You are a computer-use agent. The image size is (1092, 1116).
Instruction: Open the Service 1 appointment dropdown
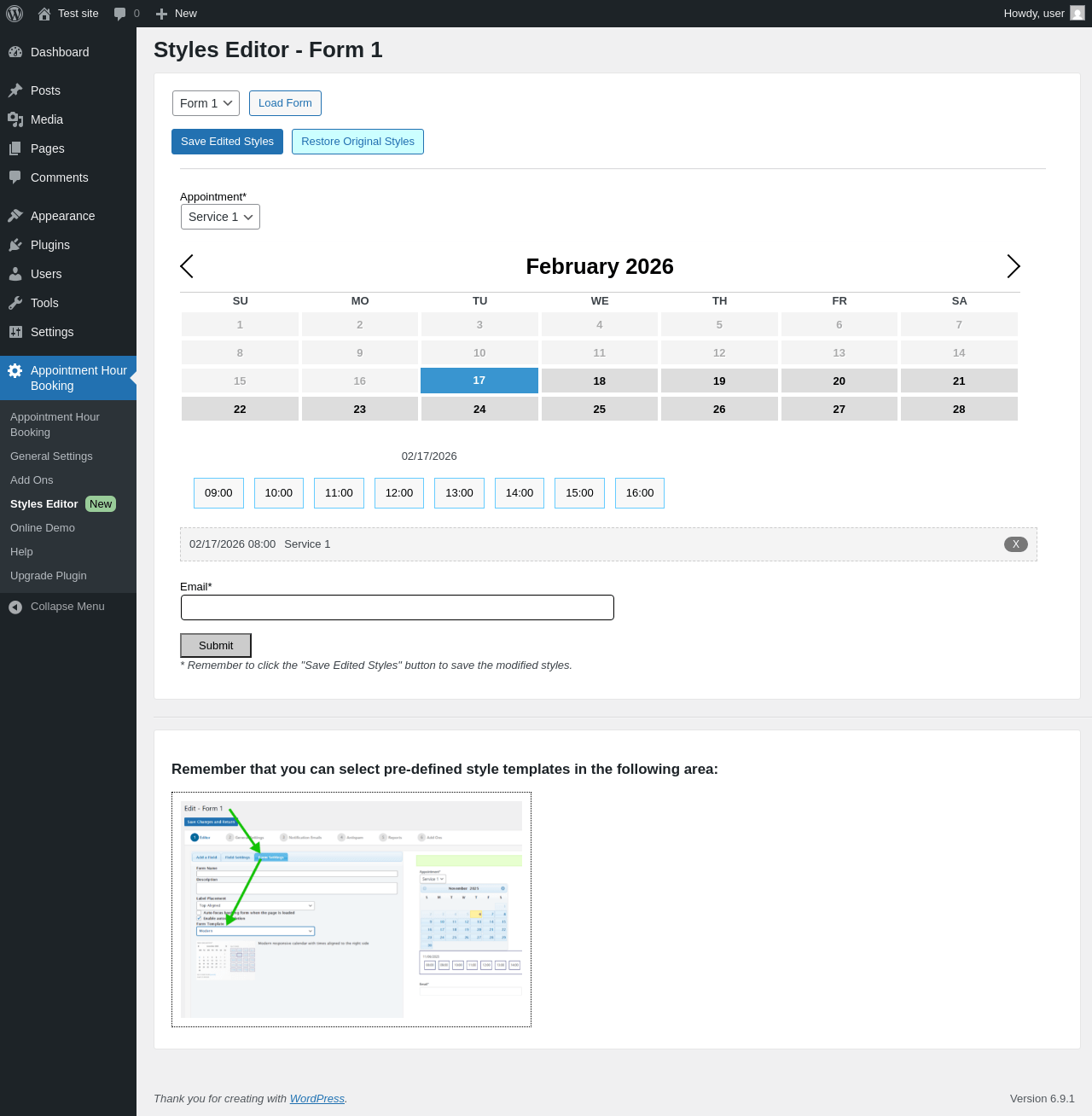click(x=220, y=217)
